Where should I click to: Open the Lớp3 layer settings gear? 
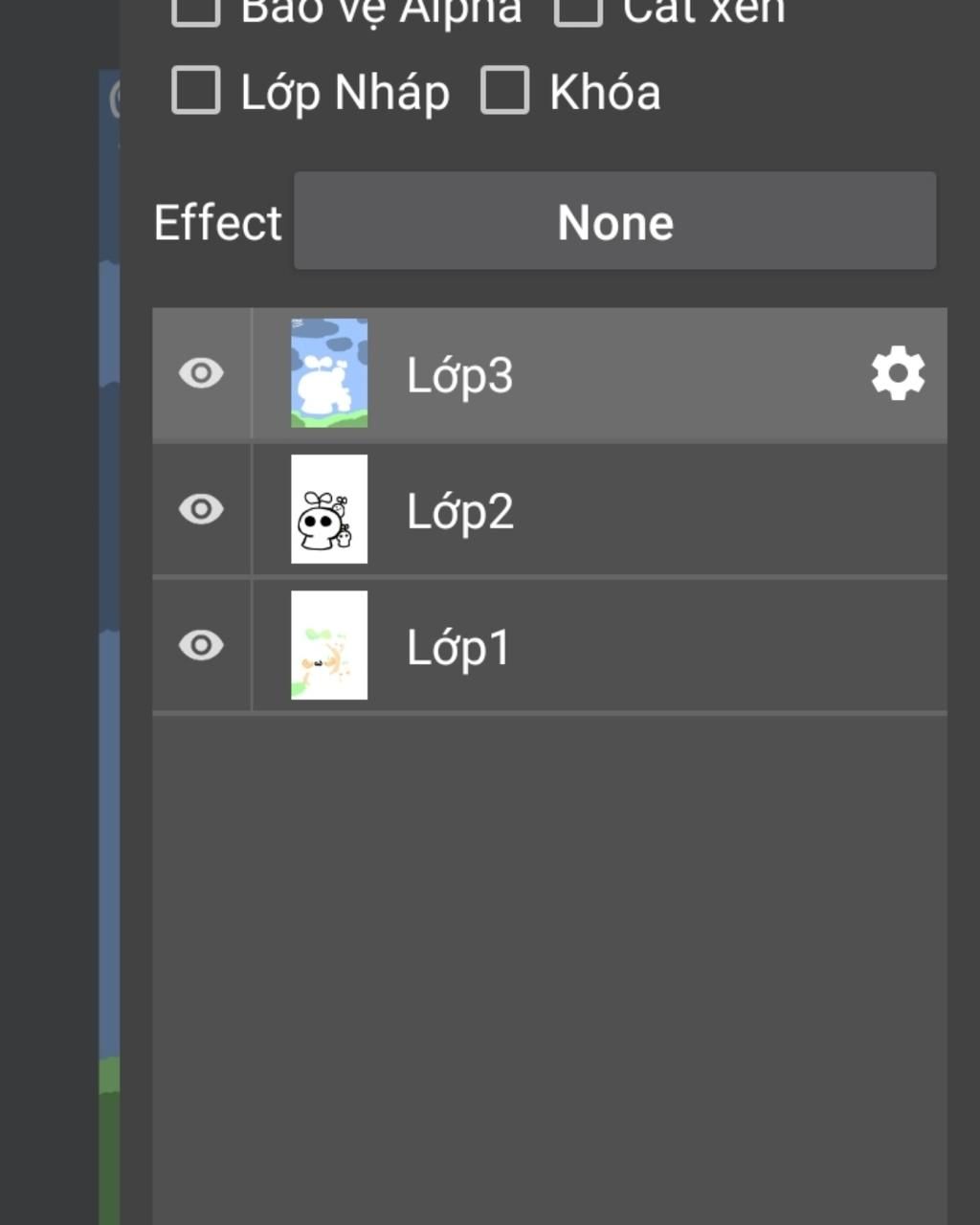(898, 374)
